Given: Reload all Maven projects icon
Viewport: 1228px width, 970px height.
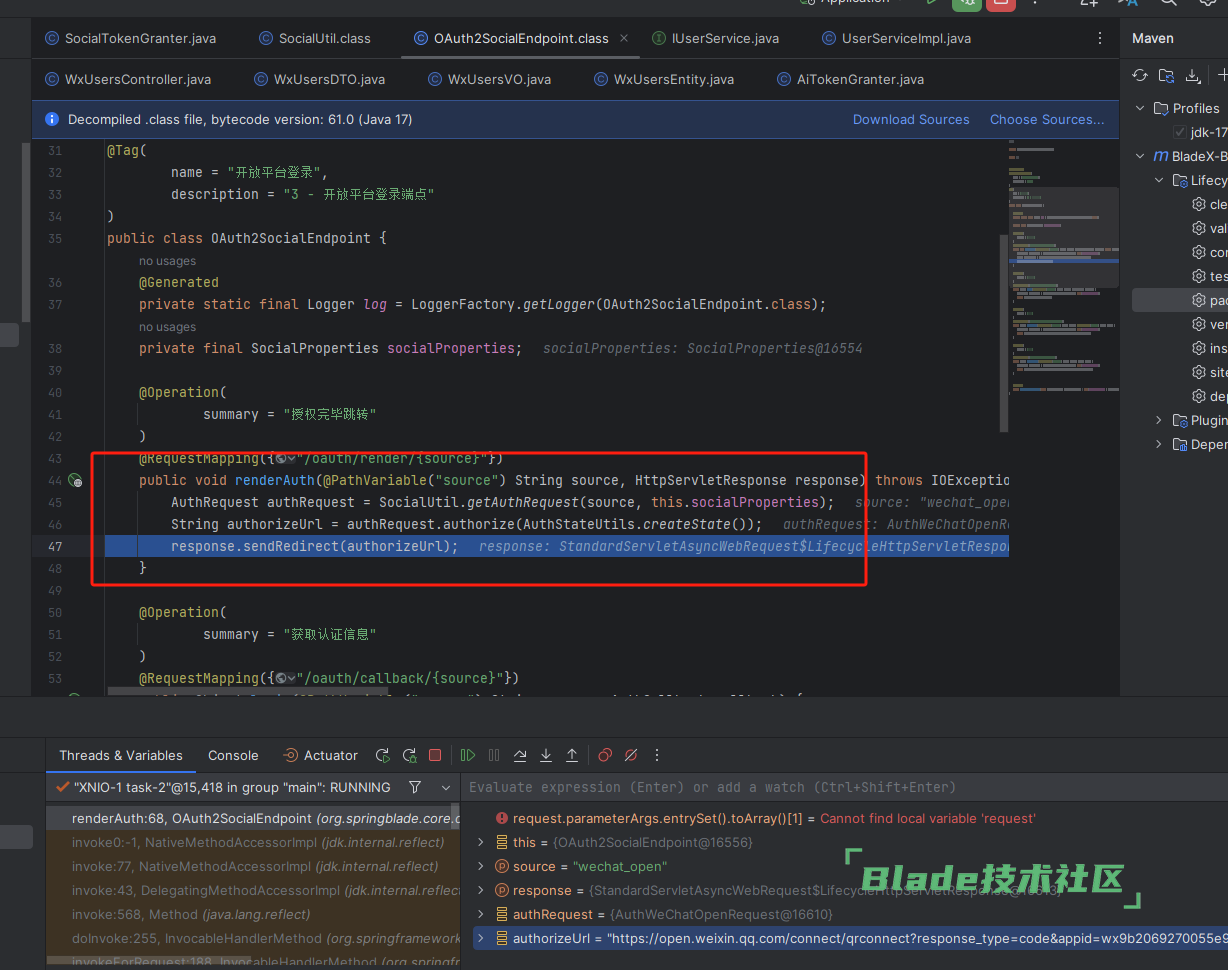Looking at the screenshot, I should coord(1140,75).
